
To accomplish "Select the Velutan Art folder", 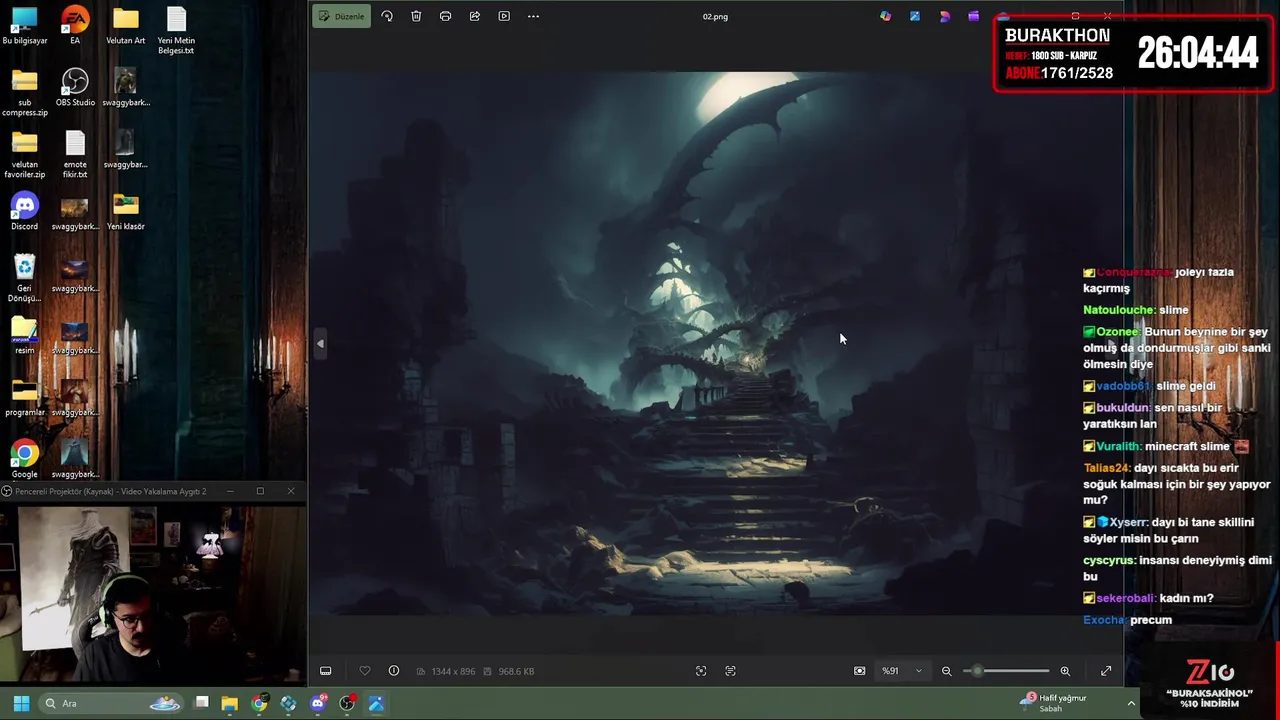I will pos(125,26).
